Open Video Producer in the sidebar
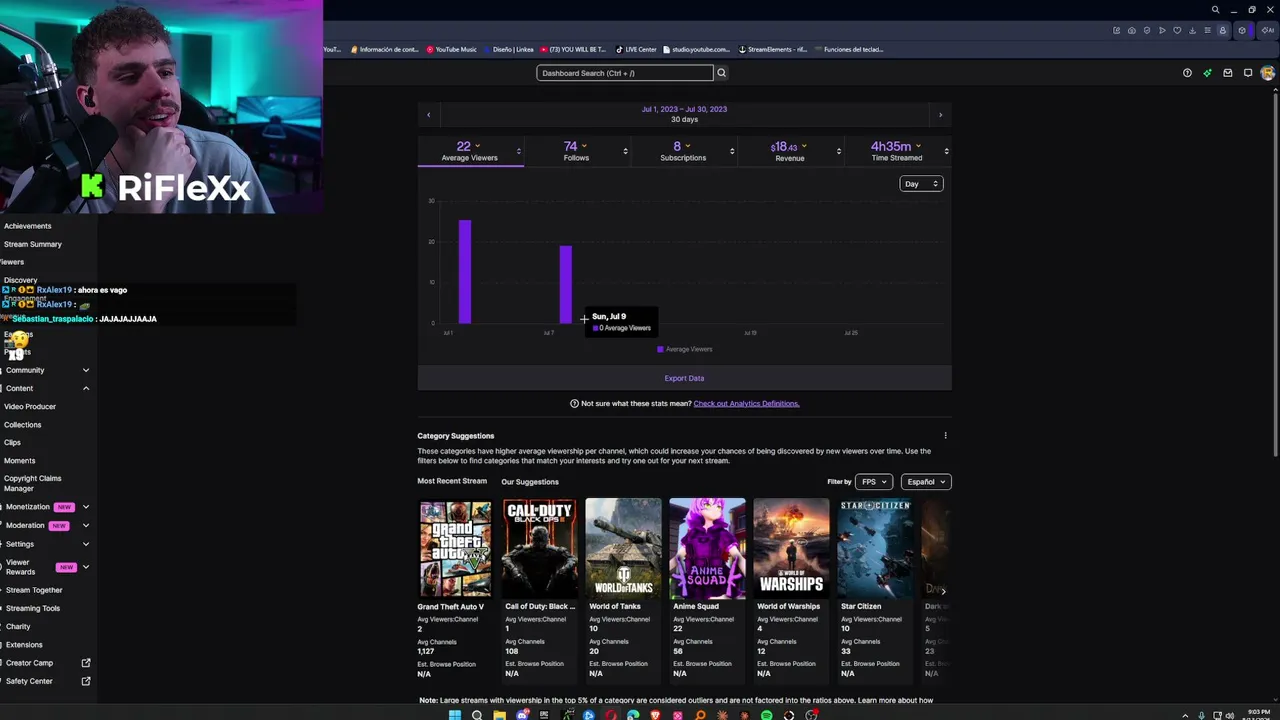Screen dimensions: 1280x720 (30, 407)
